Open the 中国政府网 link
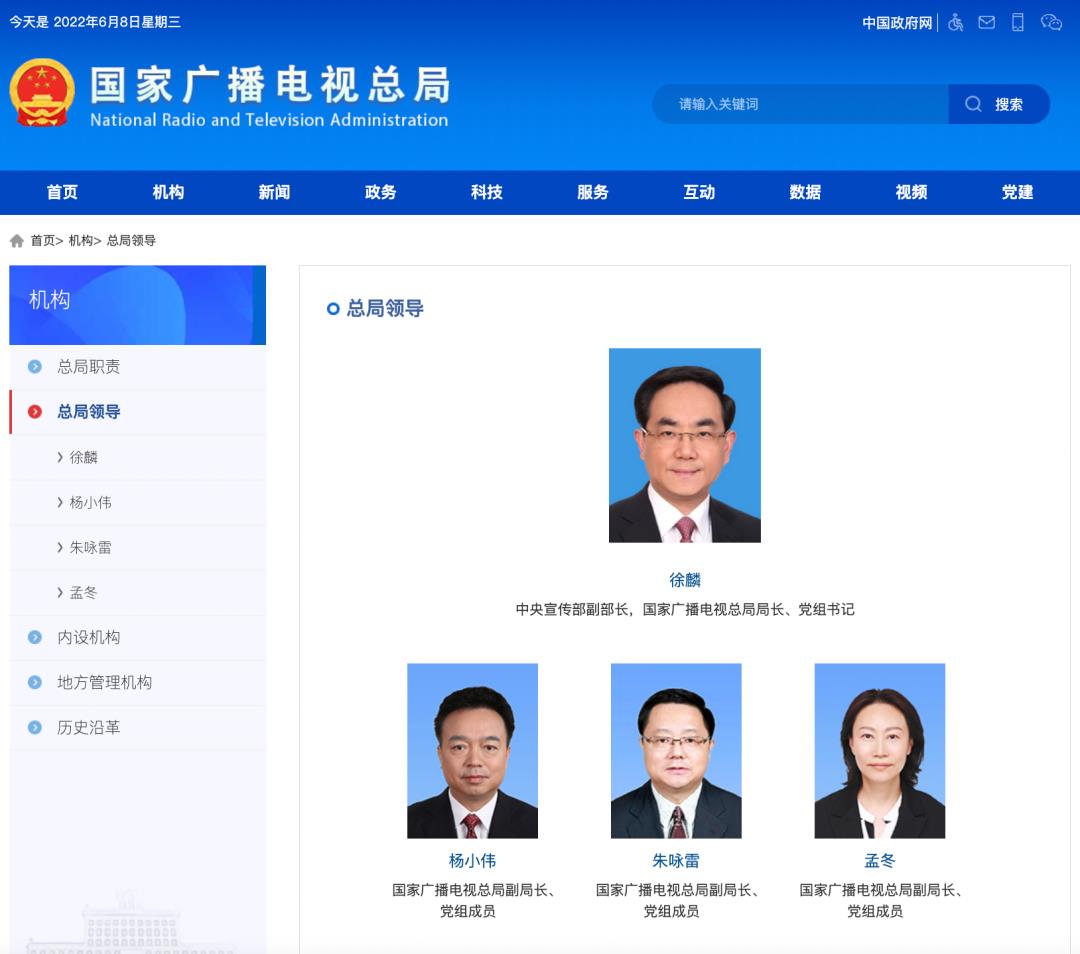Screen dimensions: 1080x954 897,23
